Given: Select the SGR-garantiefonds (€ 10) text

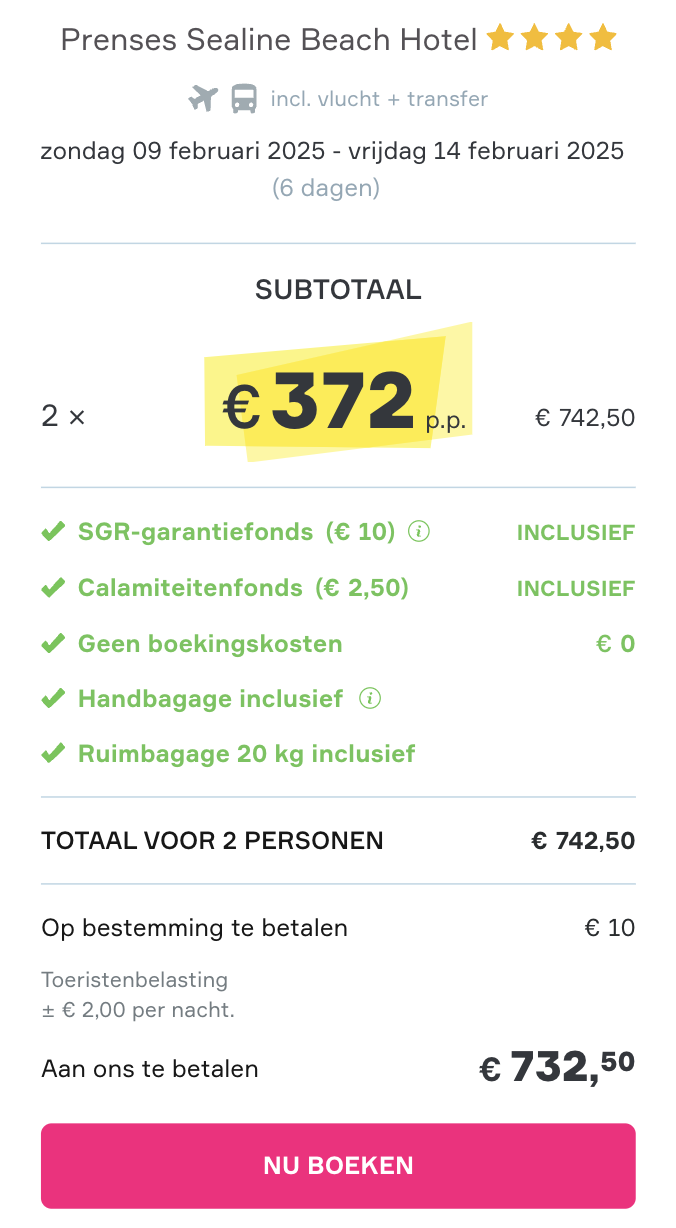Looking at the screenshot, I should click(x=237, y=532).
